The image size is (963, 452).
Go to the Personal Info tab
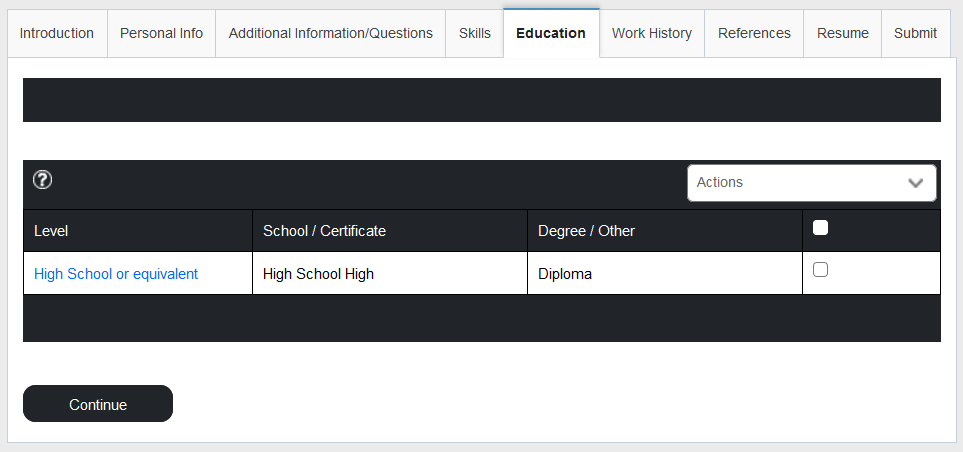click(x=162, y=33)
